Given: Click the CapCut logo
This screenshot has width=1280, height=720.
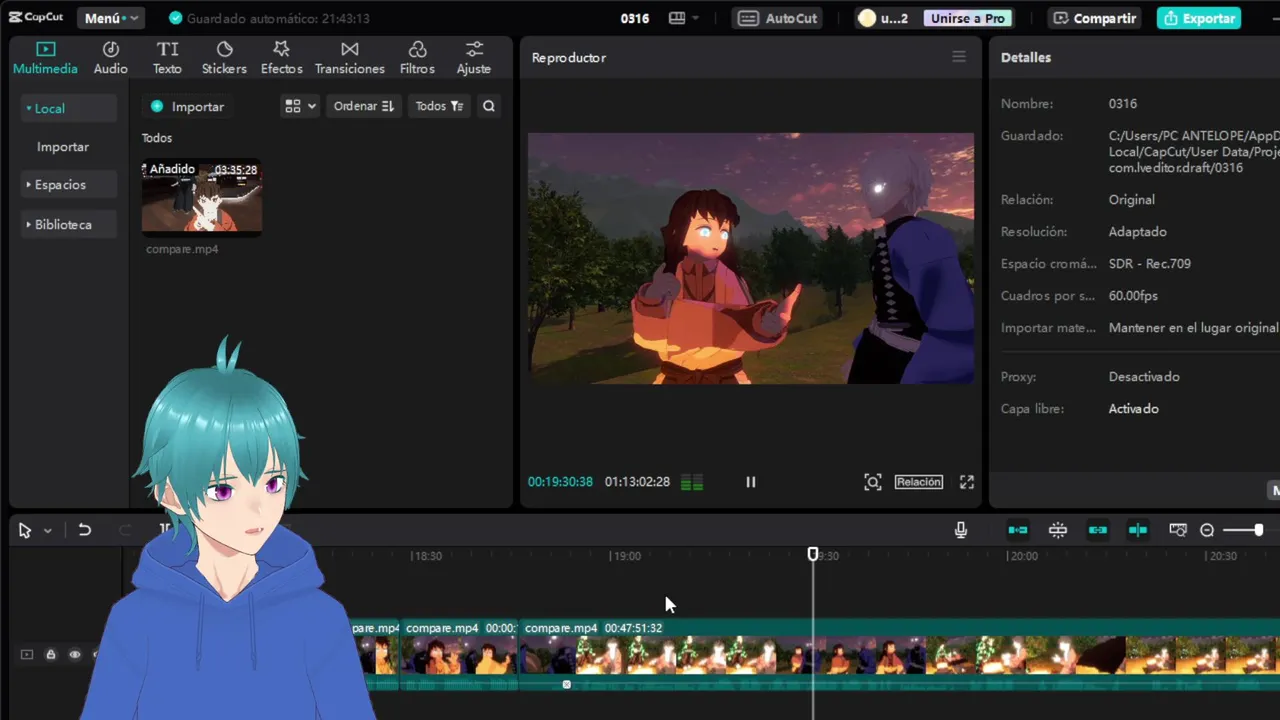Looking at the screenshot, I should coord(36,18).
